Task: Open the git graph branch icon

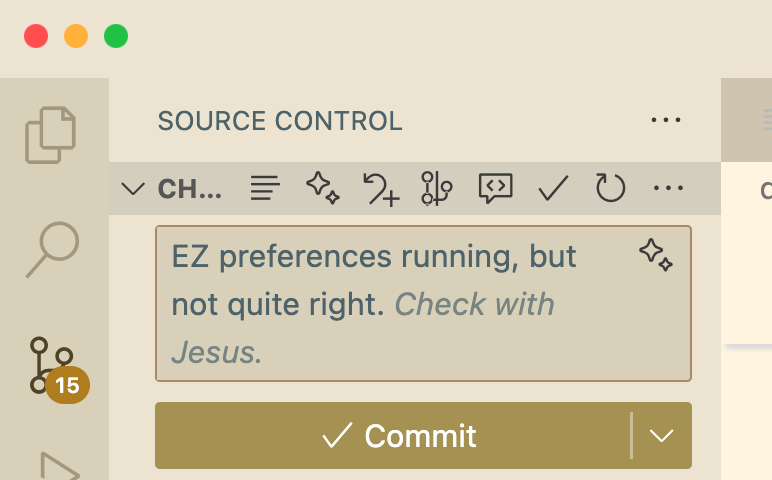Action: 437,188
